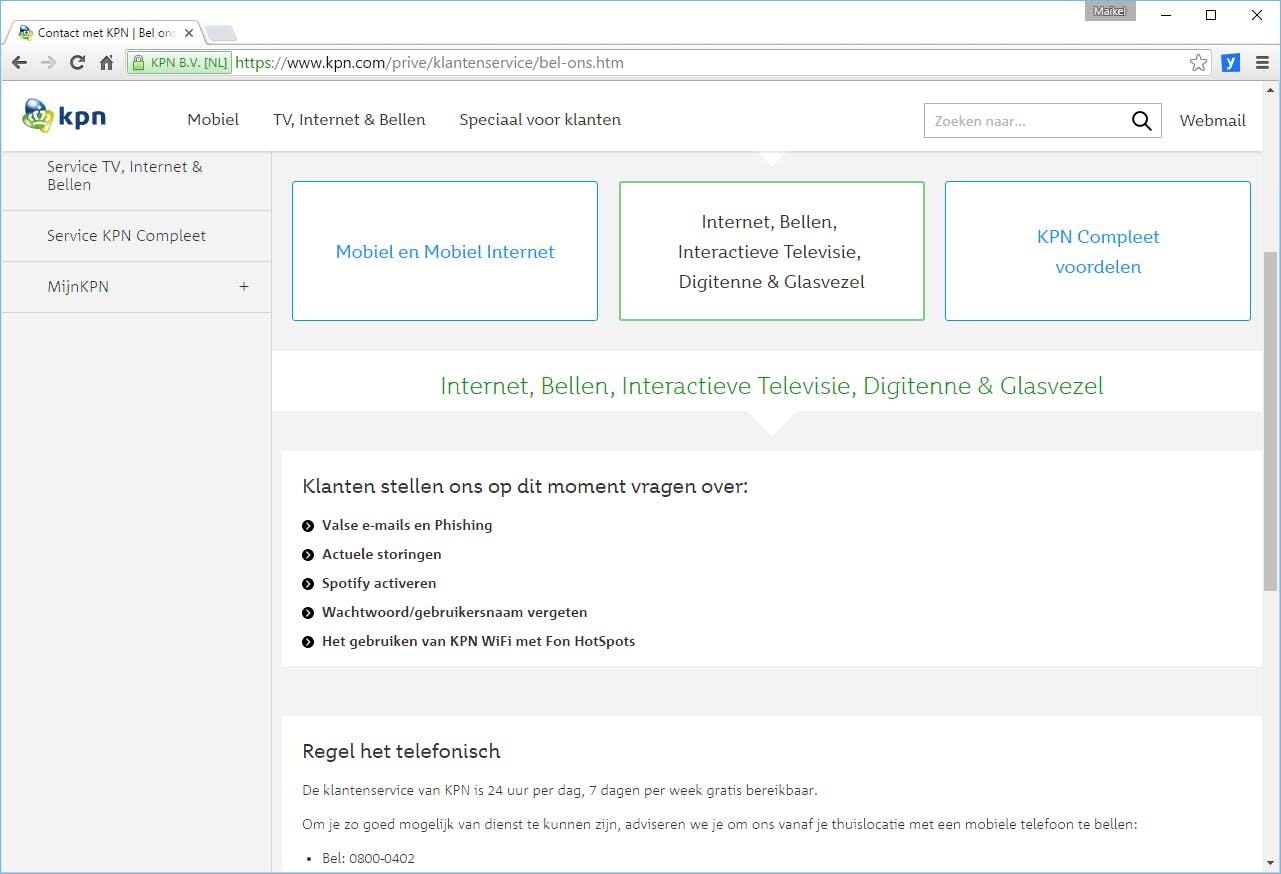Expand MijnKPN using the plus sign
Screen dimensions: 1281x874
243,286
